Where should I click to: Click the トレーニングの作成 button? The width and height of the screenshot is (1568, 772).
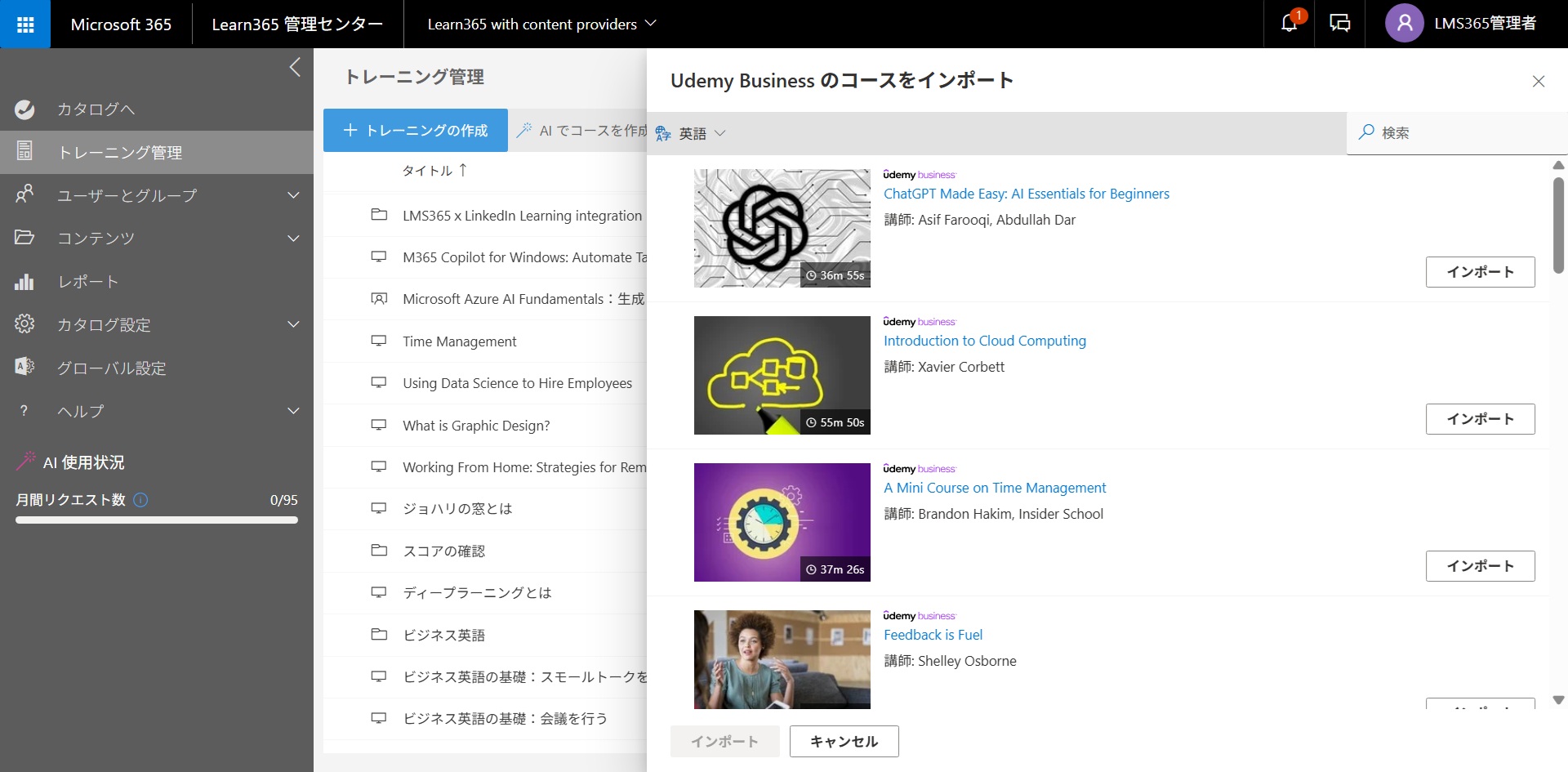tap(416, 131)
